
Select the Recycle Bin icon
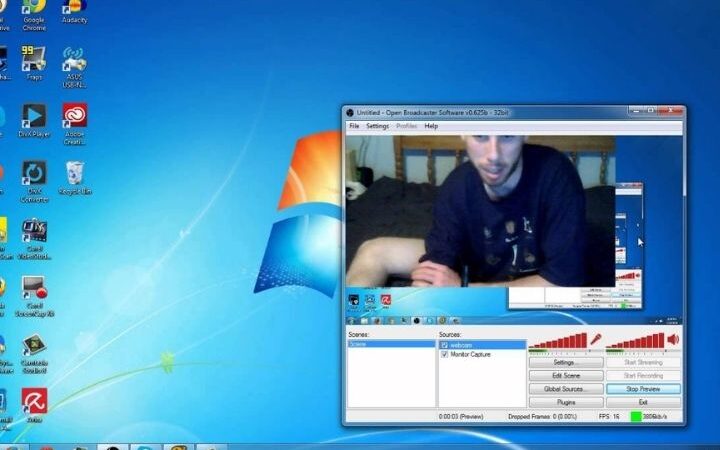(x=74, y=178)
